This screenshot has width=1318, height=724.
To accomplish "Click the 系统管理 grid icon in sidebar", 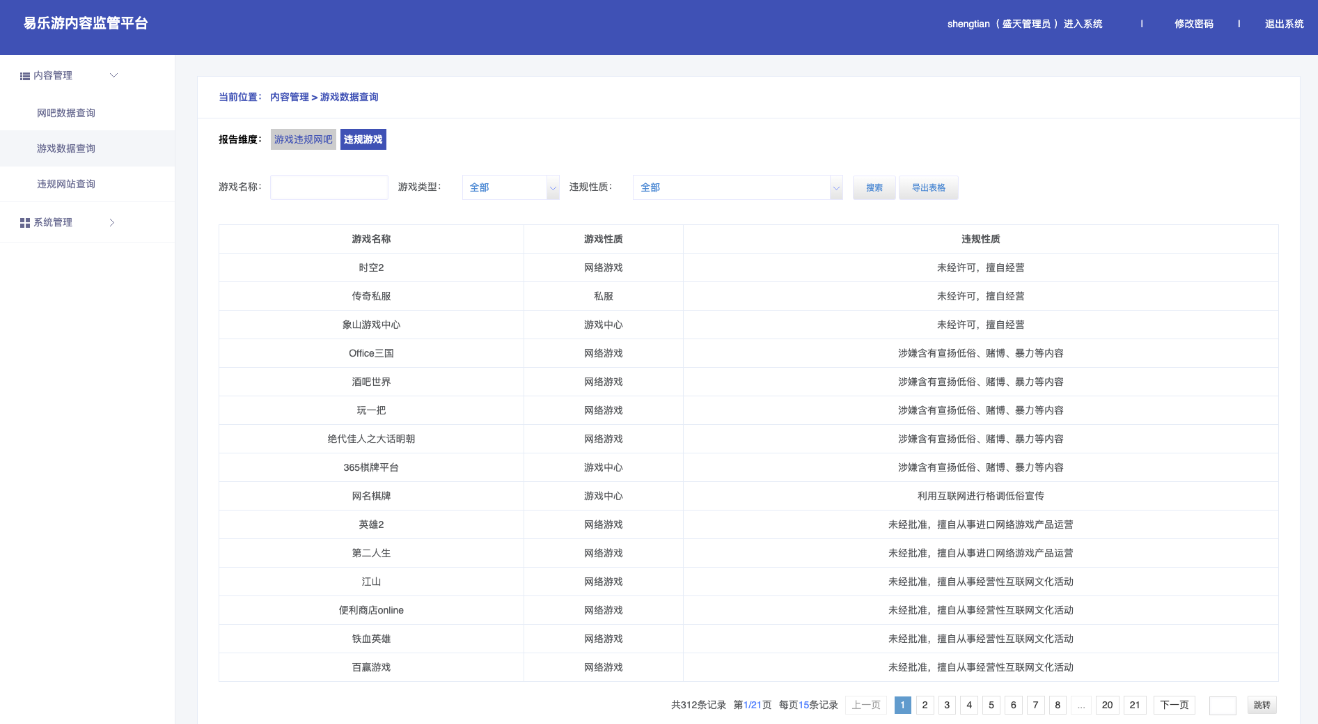I will point(25,222).
